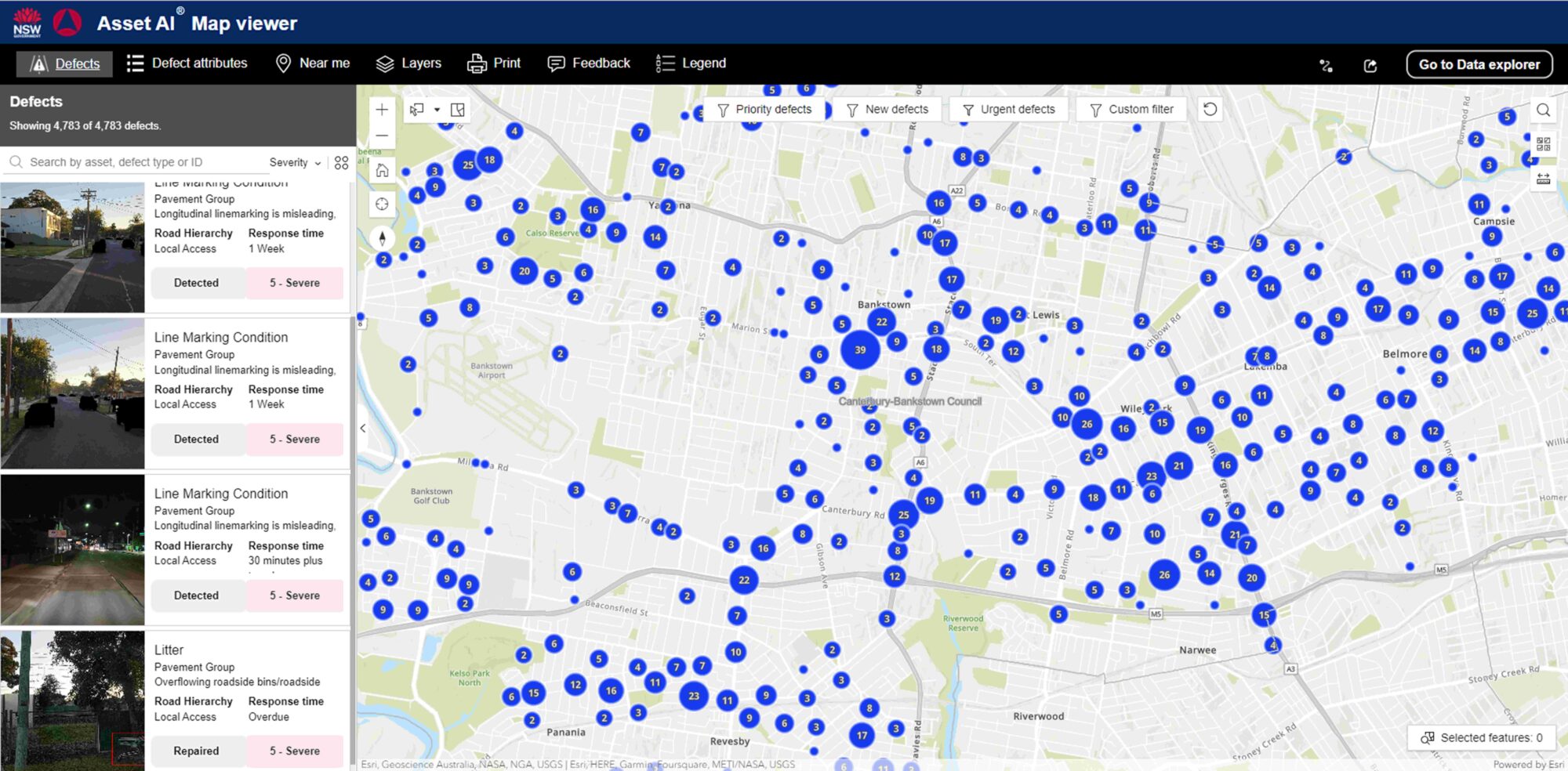This screenshot has width=1568, height=771.
Task: Click the defect search input field
Action: coord(137,162)
